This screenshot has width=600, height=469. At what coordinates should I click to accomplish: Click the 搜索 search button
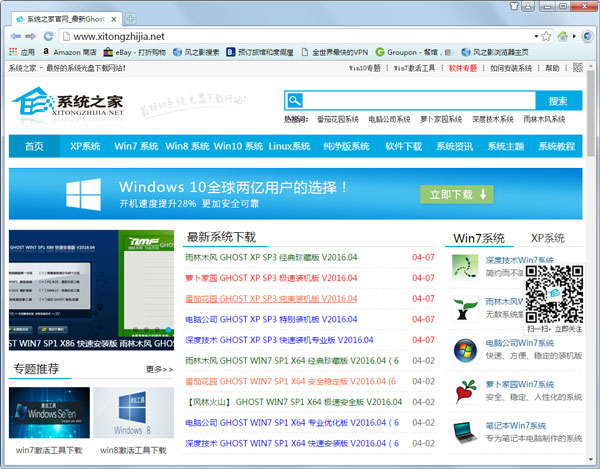pyautogui.click(x=558, y=101)
